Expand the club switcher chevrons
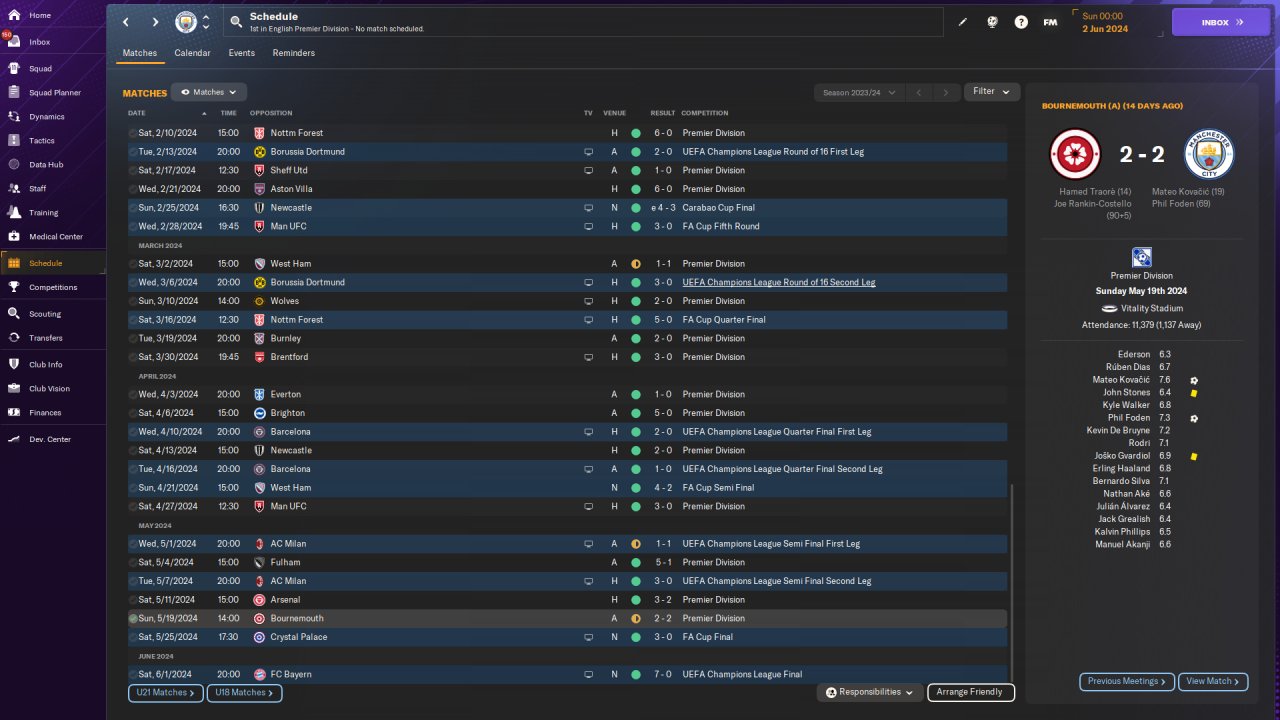Viewport: 1280px width, 720px height. click(x=206, y=22)
